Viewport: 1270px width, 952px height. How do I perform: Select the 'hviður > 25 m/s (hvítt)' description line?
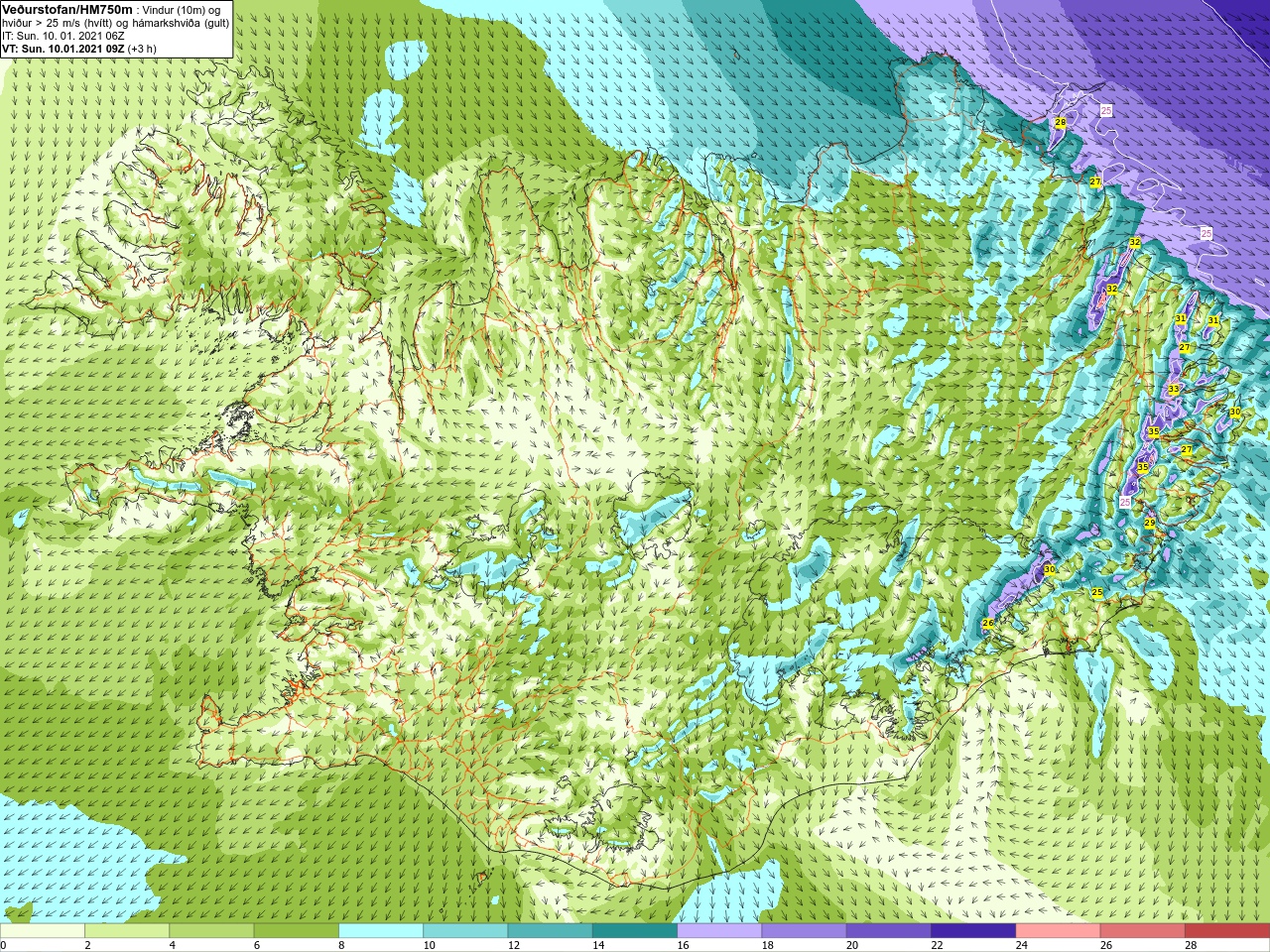click(115, 23)
